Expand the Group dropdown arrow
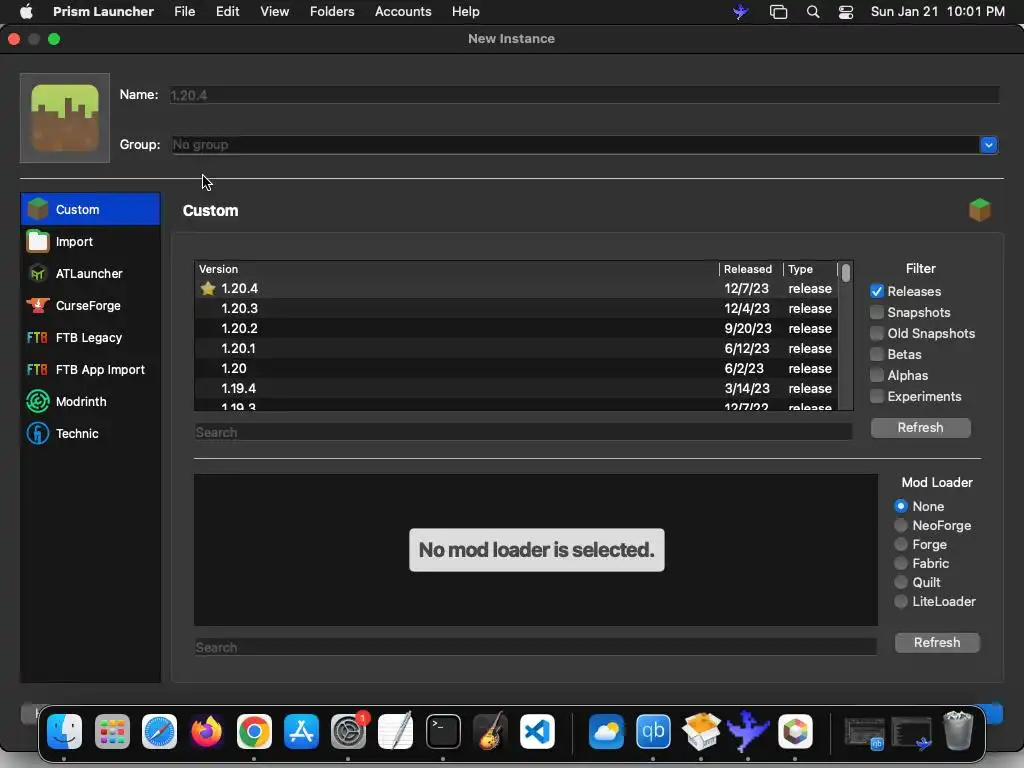The height and width of the screenshot is (768, 1024). click(x=988, y=145)
